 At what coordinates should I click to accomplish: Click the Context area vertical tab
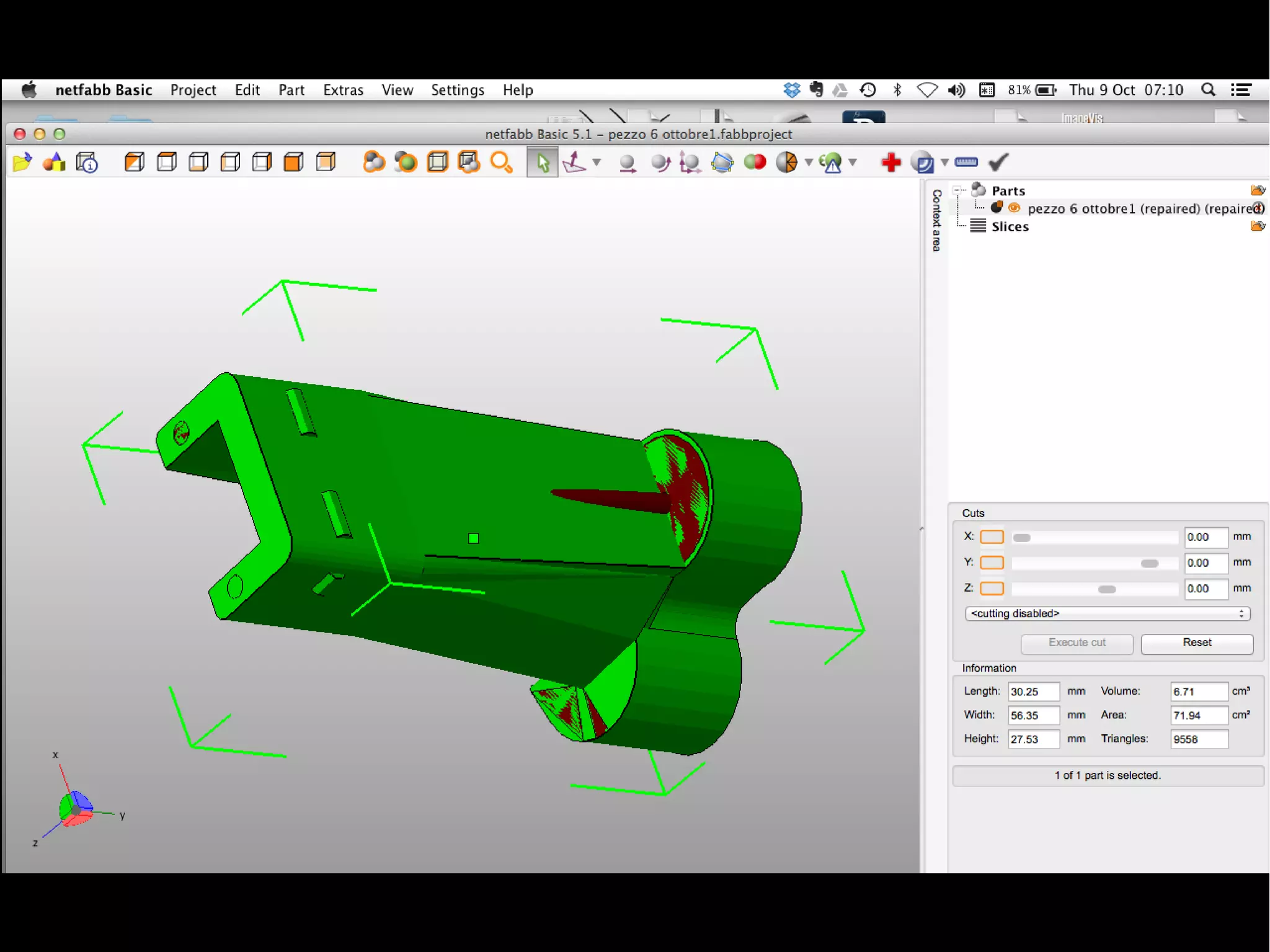[936, 220]
